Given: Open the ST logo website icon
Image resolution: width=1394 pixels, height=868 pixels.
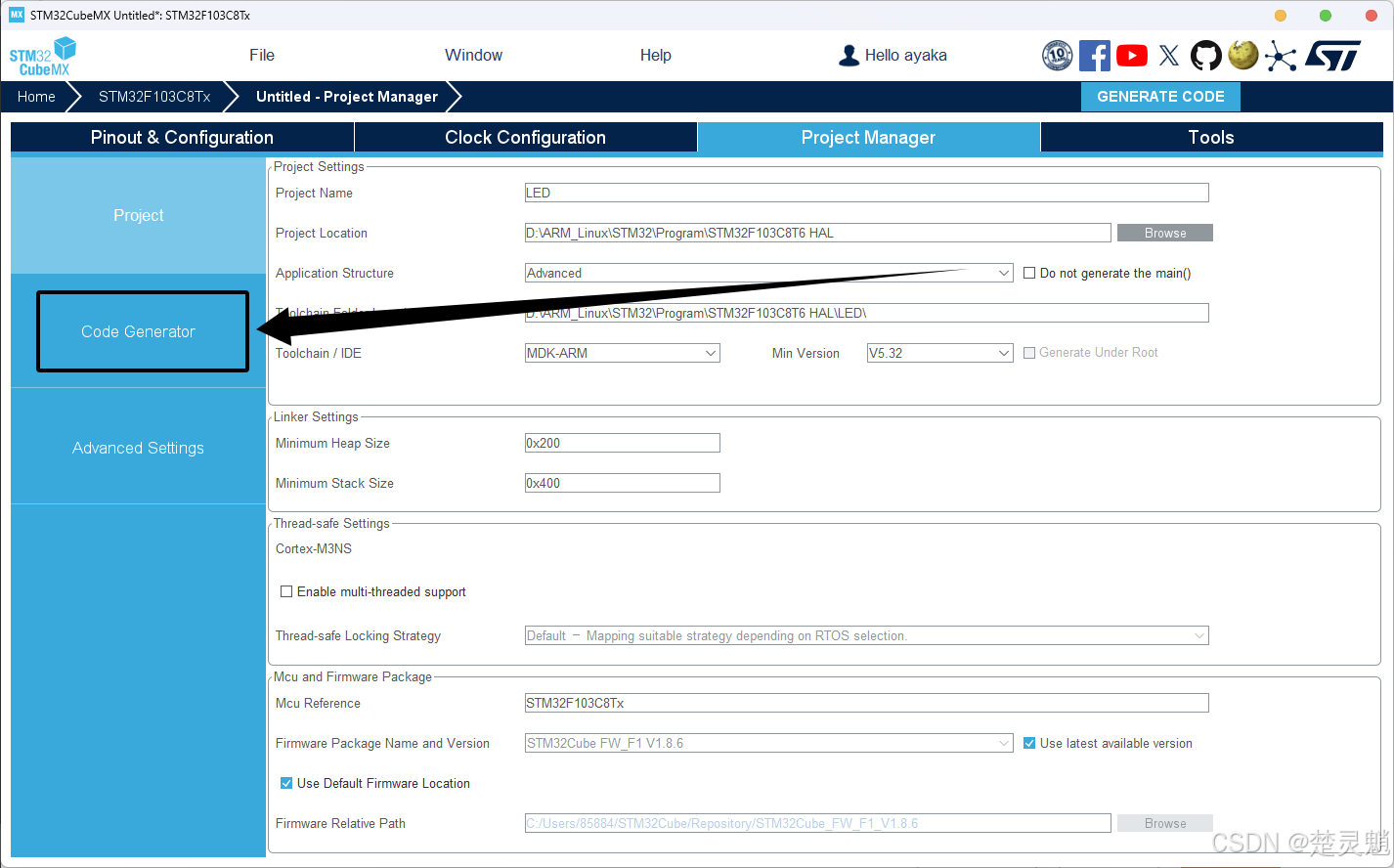Looking at the screenshot, I should coord(1332,56).
